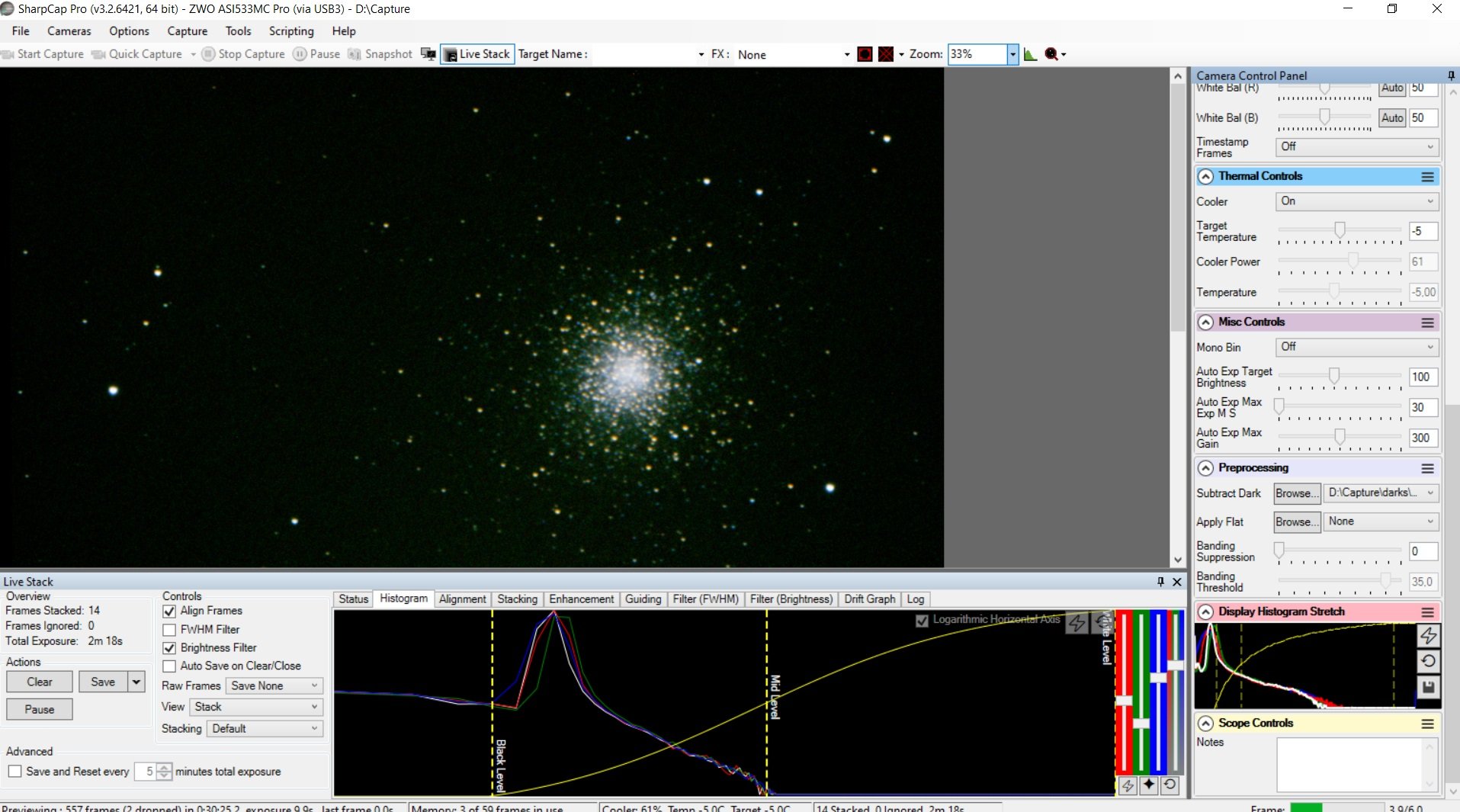The height and width of the screenshot is (812, 1460).
Task: Click the Snapshot toolbar icon
Action: [x=354, y=54]
